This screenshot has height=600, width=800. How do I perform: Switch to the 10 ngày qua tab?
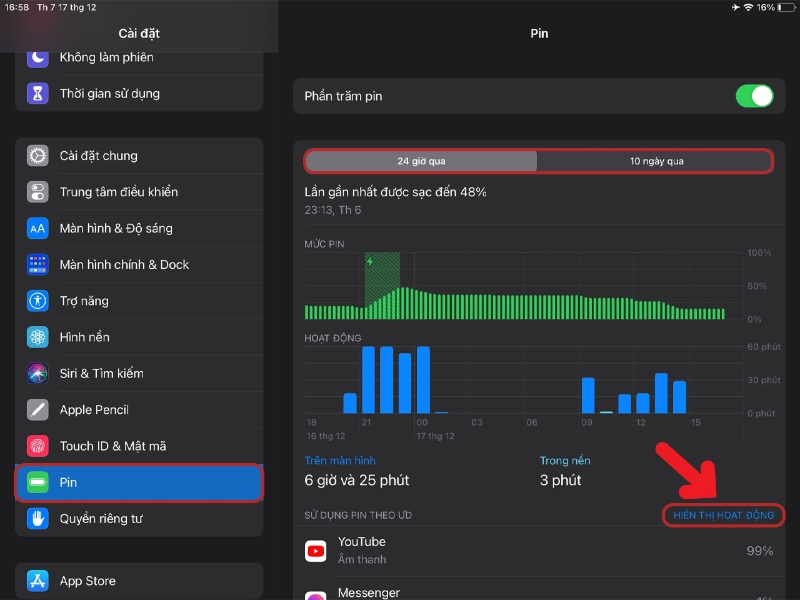[657, 161]
